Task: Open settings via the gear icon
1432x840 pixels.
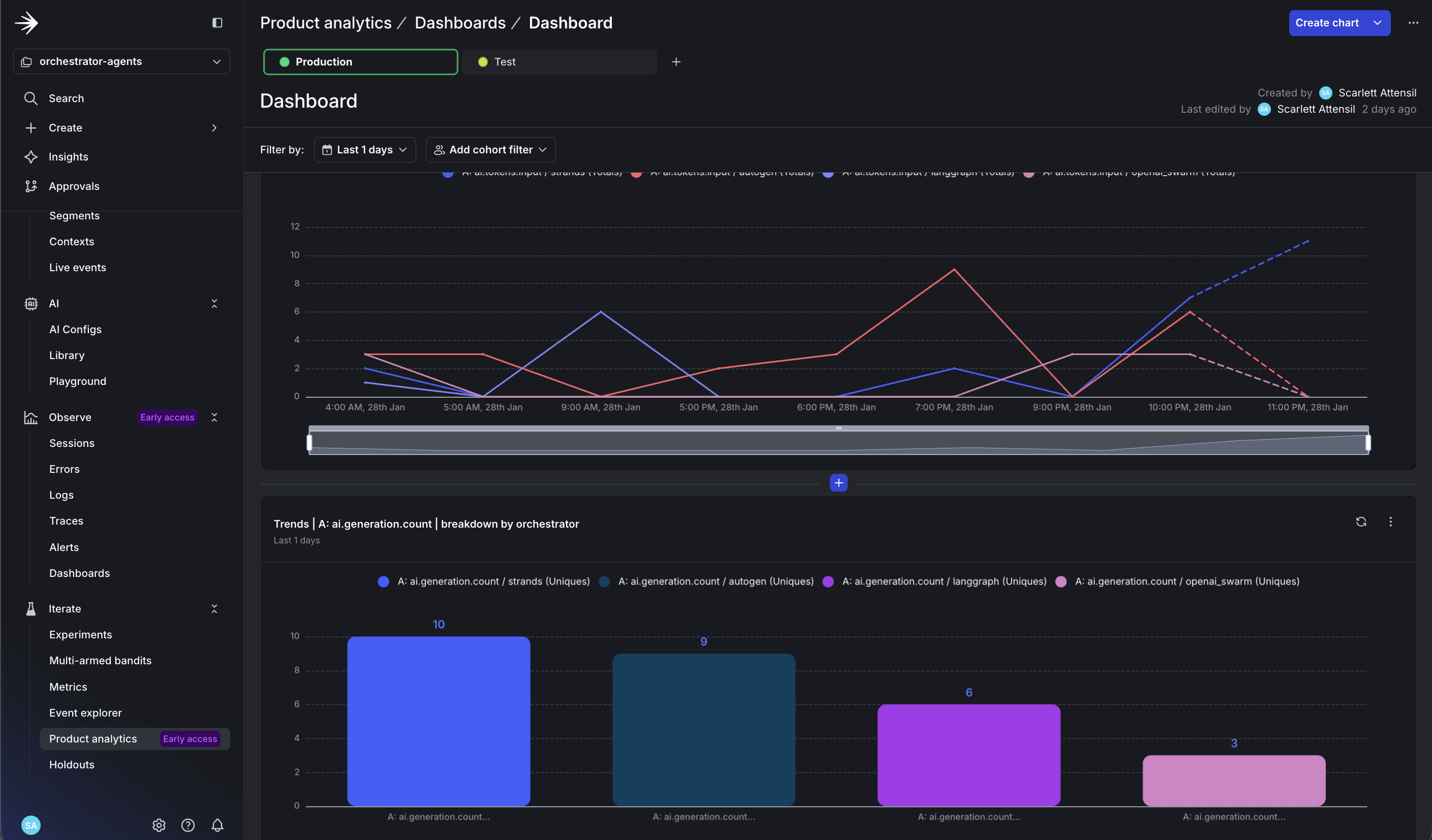Action: click(159, 825)
